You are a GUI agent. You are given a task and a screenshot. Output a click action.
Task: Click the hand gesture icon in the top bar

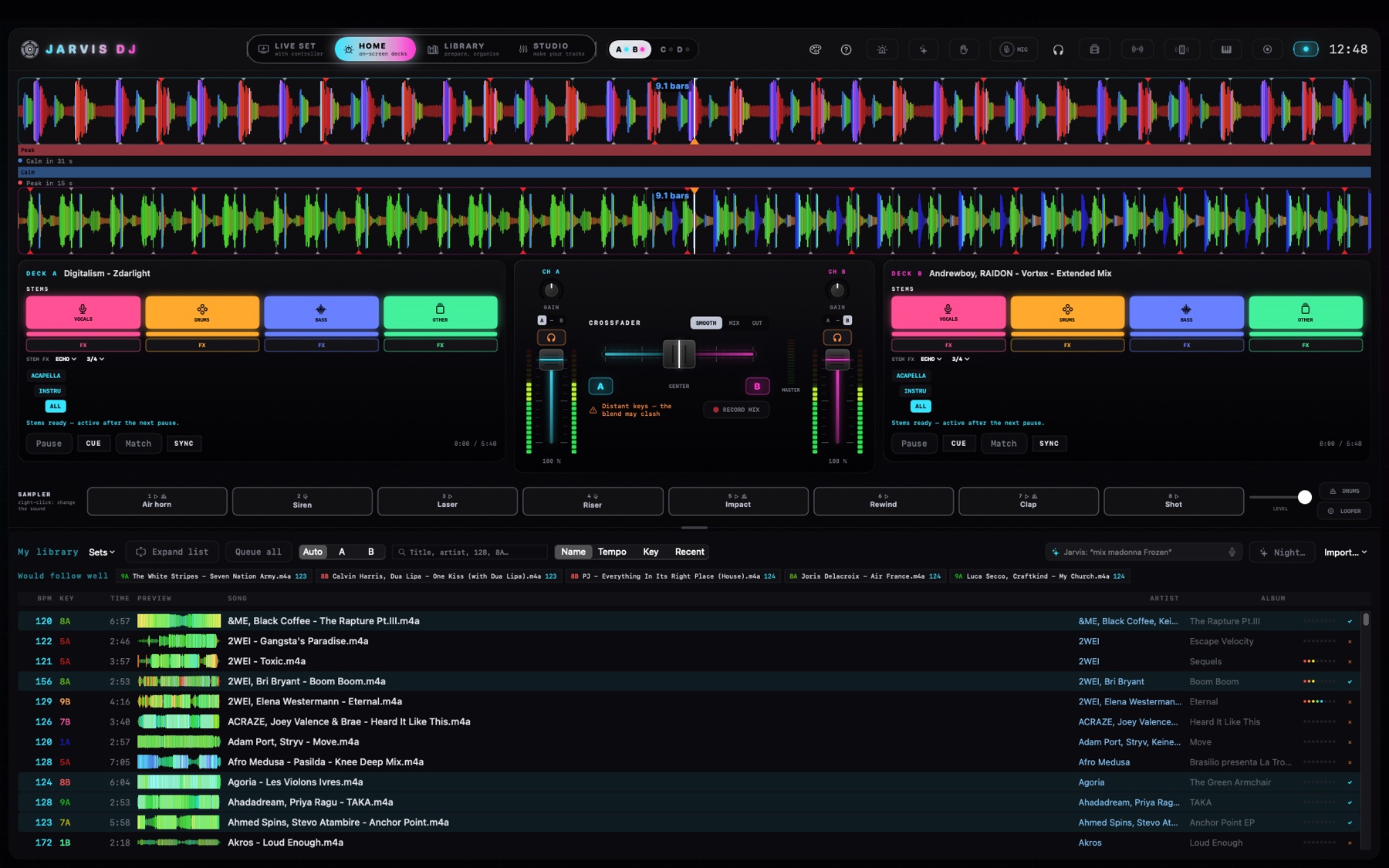point(964,49)
